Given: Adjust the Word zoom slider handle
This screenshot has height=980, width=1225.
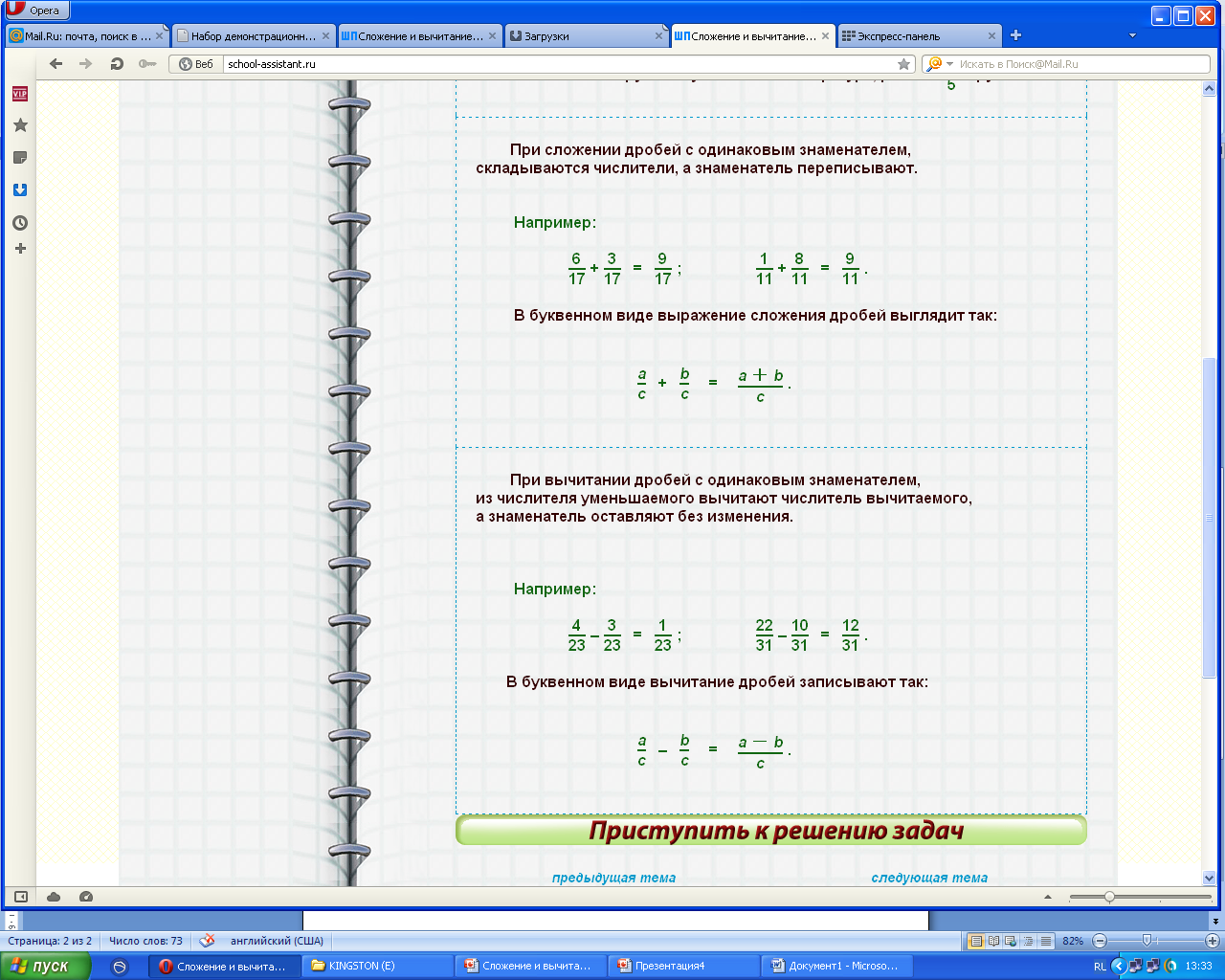Looking at the screenshot, I should 1147,941.
